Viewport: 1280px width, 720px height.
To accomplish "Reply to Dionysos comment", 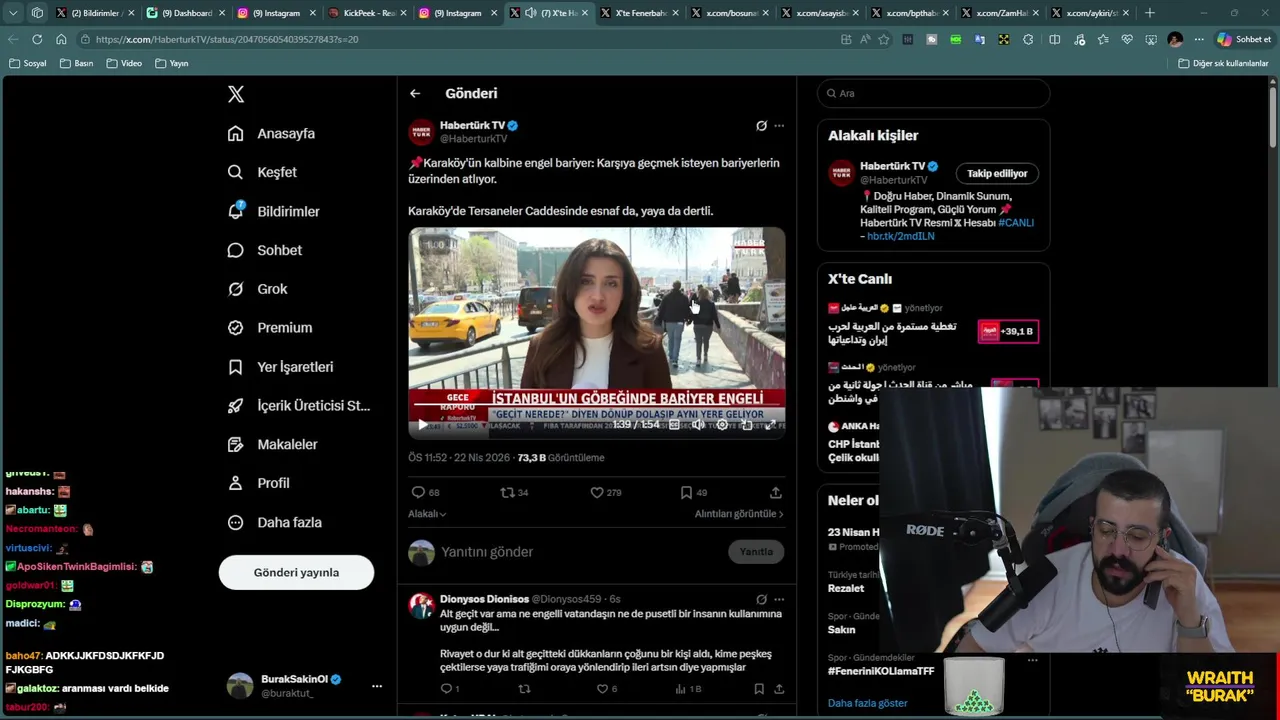I will coord(450,689).
